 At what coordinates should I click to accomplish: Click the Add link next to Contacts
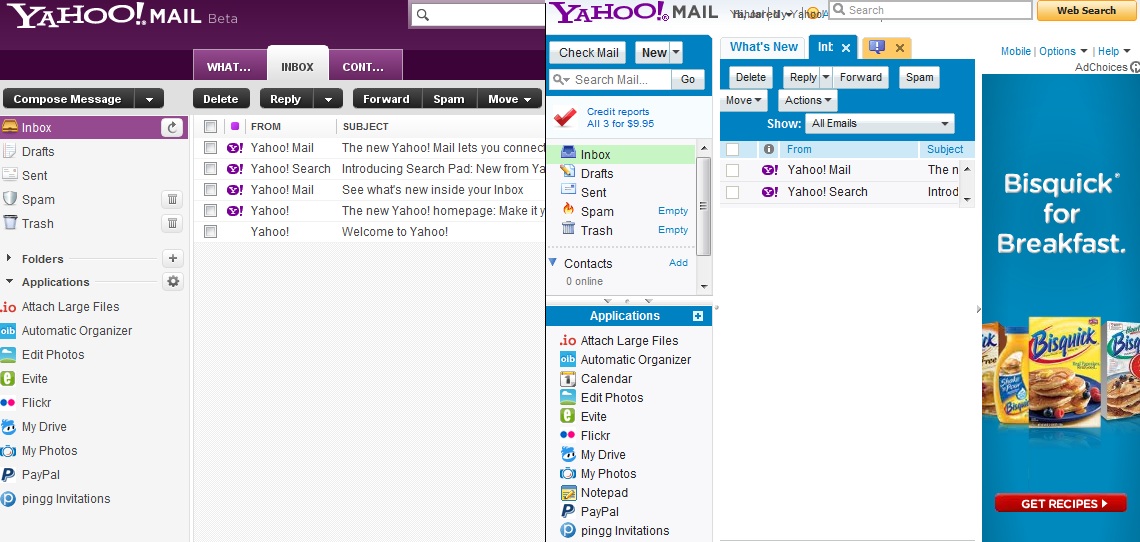point(678,263)
